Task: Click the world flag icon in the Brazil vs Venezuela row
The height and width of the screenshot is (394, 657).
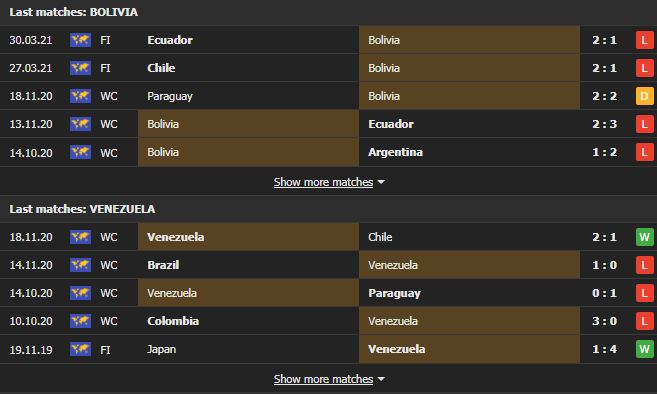Action: click(x=80, y=265)
